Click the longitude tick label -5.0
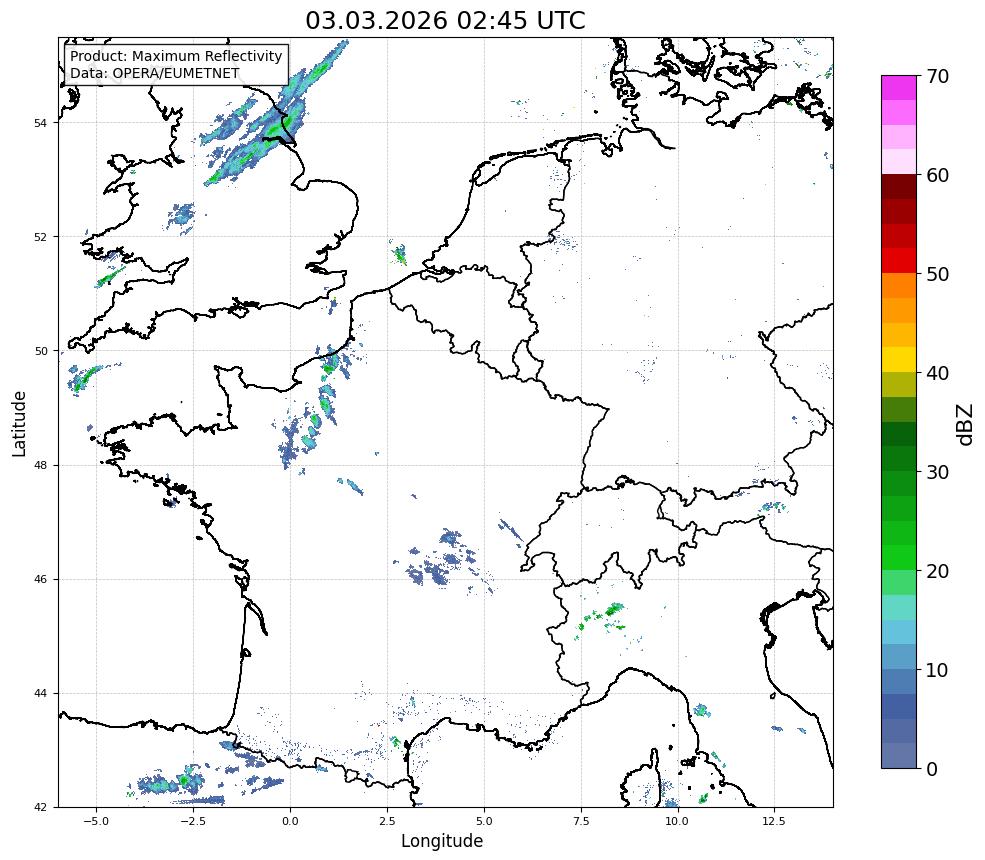This screenshot has height=860, width=985. (95, 821)
